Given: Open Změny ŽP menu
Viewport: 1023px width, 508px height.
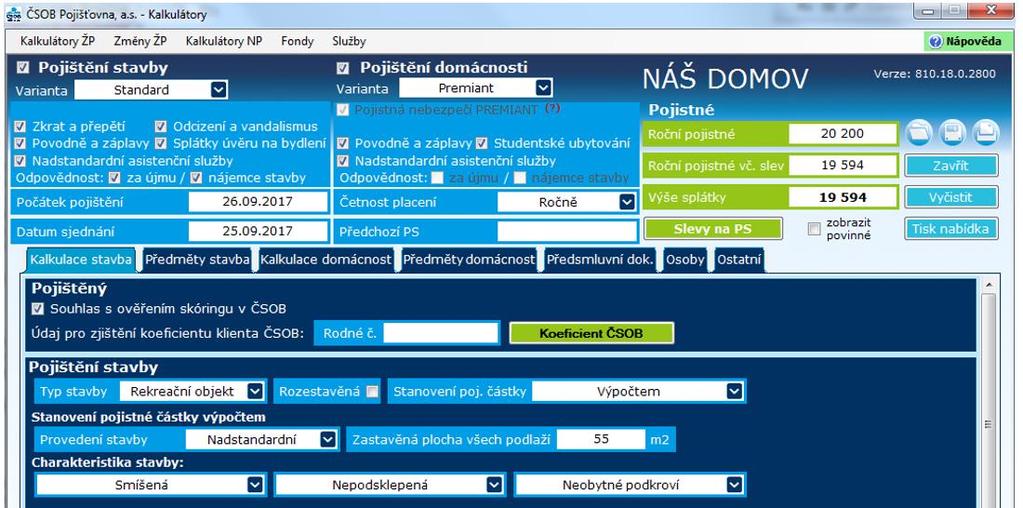Looking at the screenshot, I should pos(140,42).
